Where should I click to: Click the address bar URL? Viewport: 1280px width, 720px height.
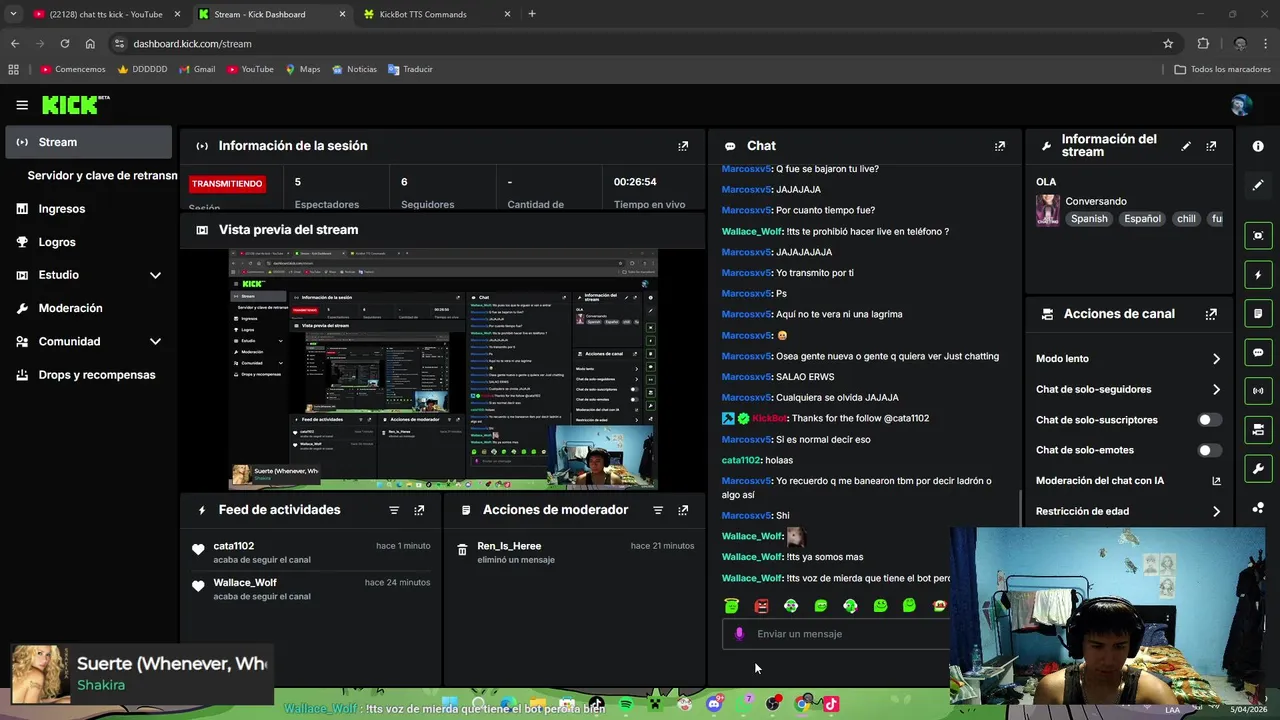click(x=192, y=44)
